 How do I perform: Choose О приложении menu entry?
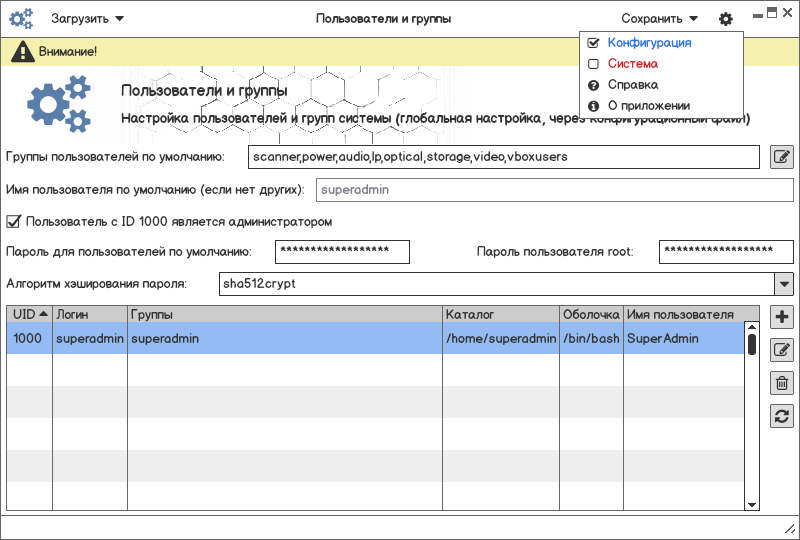pyautogui.click(x=648, y=106)
